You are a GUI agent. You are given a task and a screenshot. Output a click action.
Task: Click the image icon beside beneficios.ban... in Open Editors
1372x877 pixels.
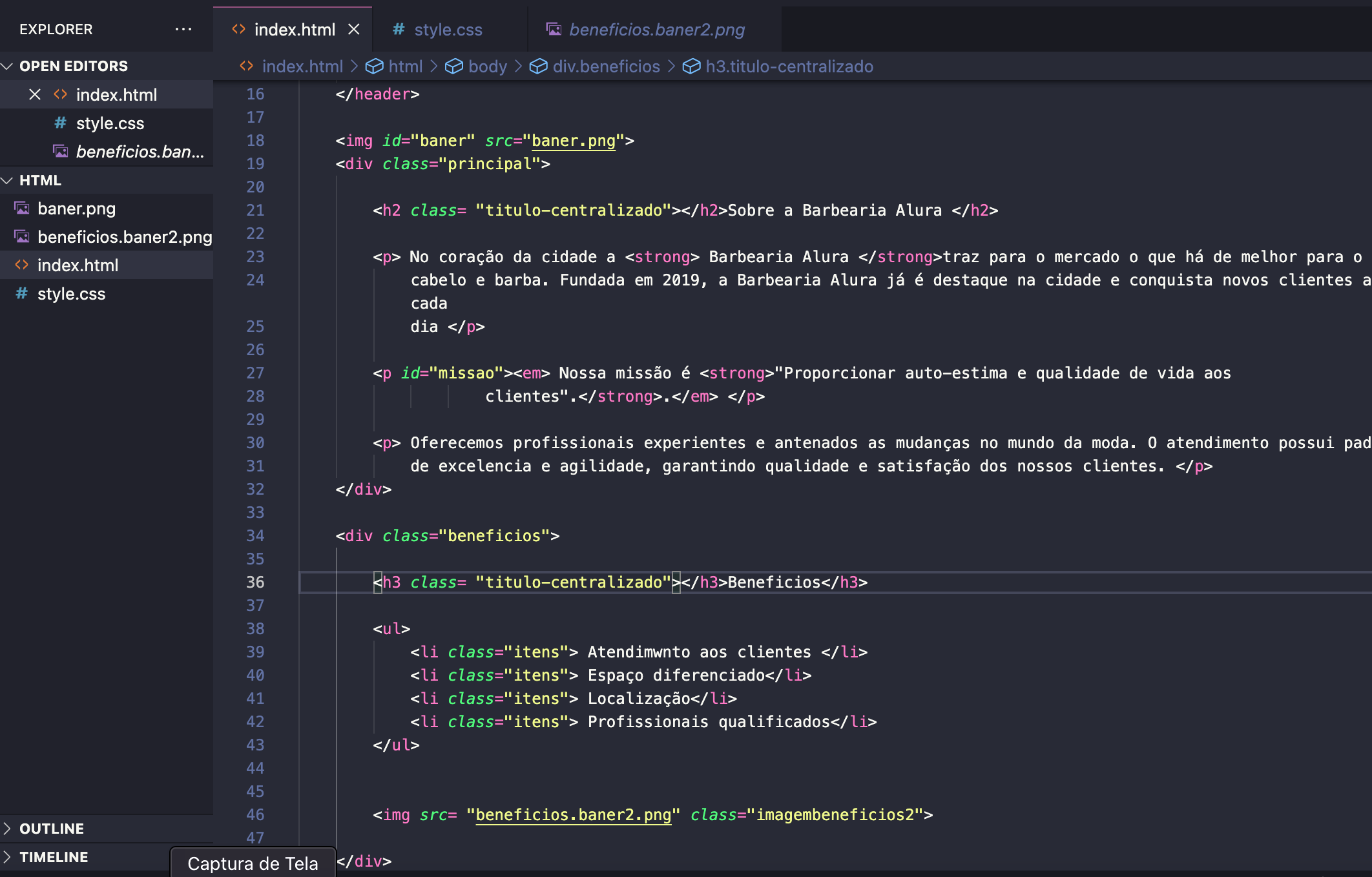pyautogui.click(x=61, y=151)
